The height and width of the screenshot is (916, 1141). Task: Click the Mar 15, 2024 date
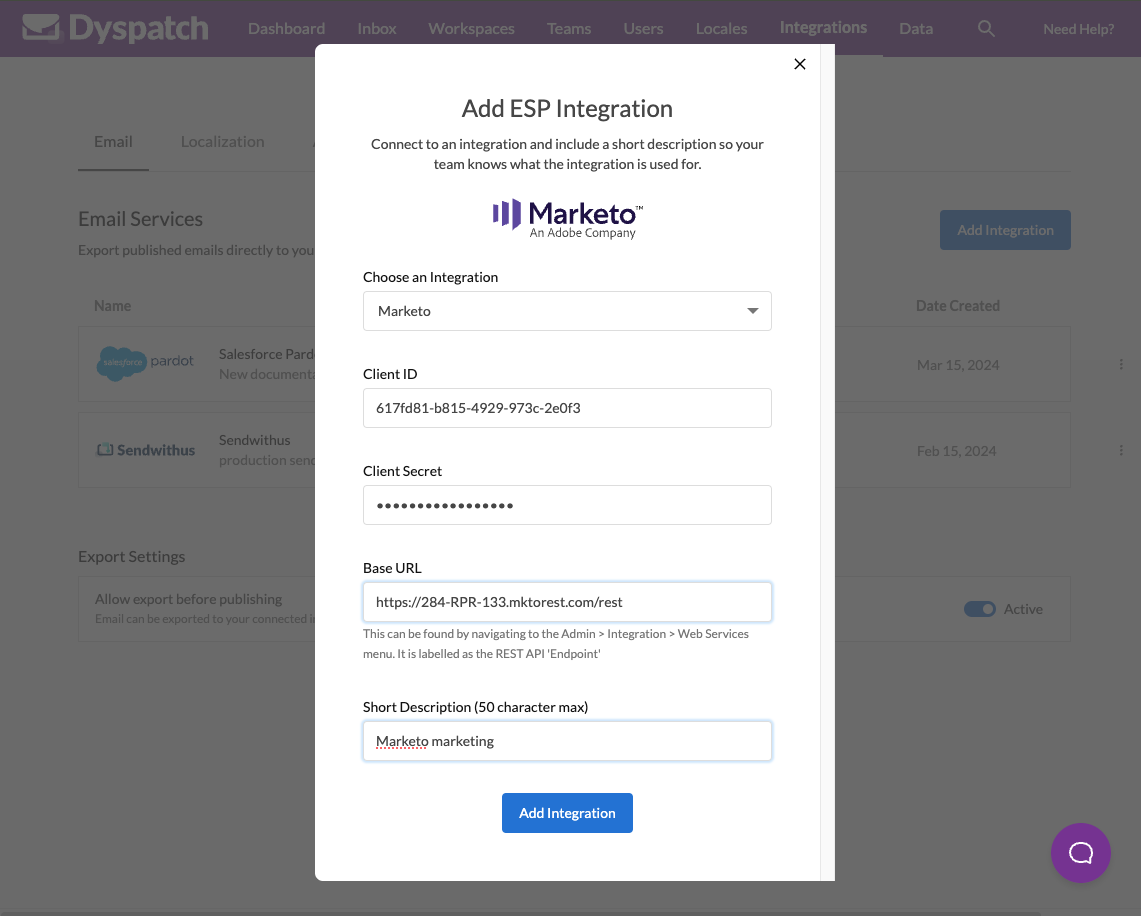[958, 365]
